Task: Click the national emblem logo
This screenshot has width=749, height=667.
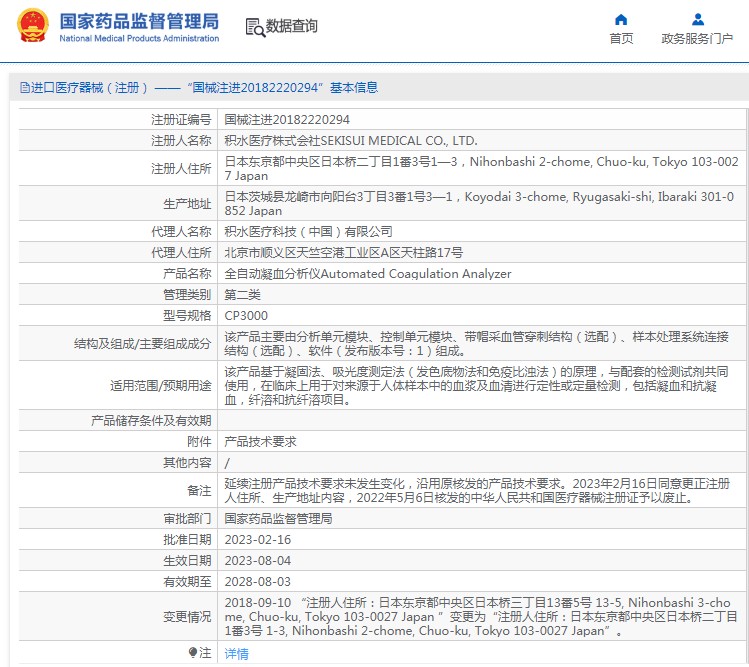Action: click(30, 26)
